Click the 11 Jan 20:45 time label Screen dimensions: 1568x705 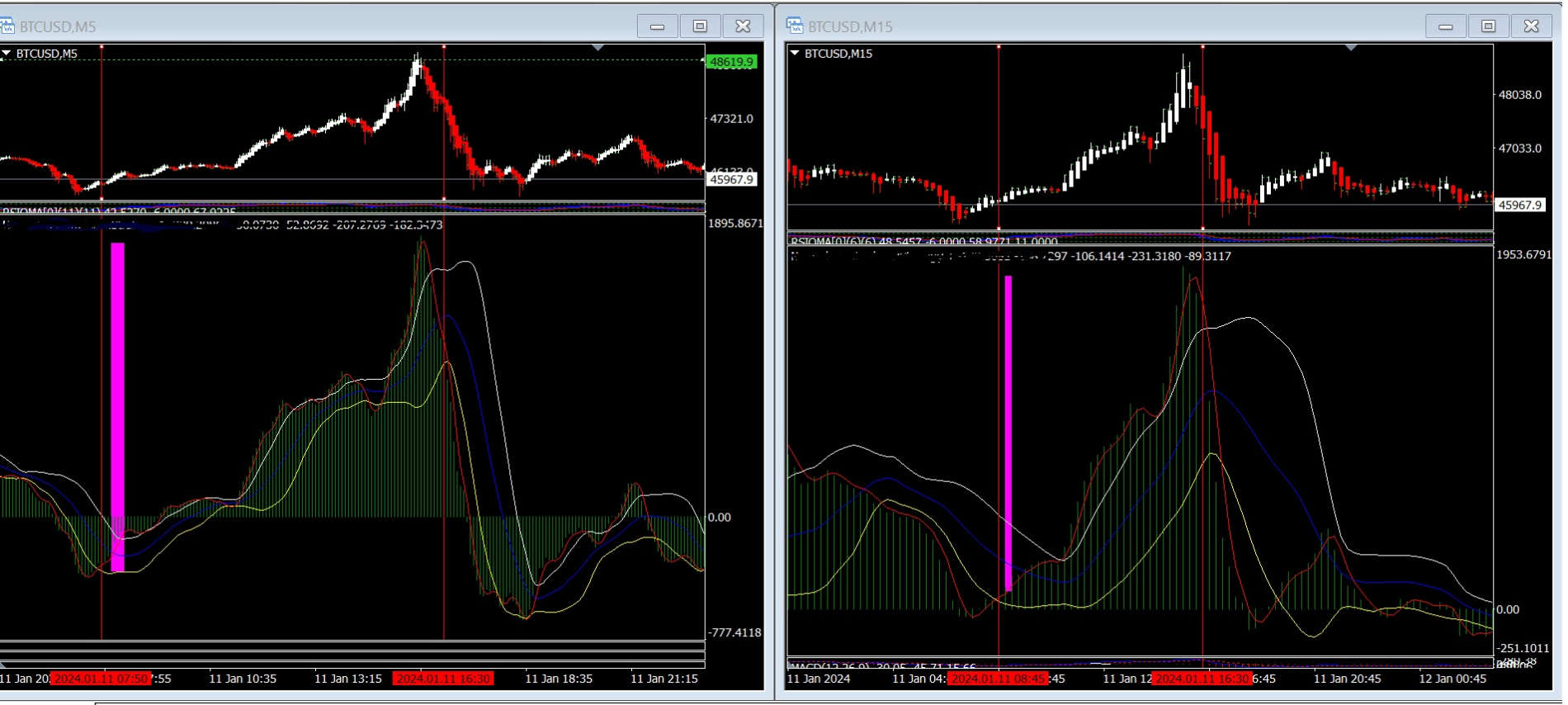1348,679
